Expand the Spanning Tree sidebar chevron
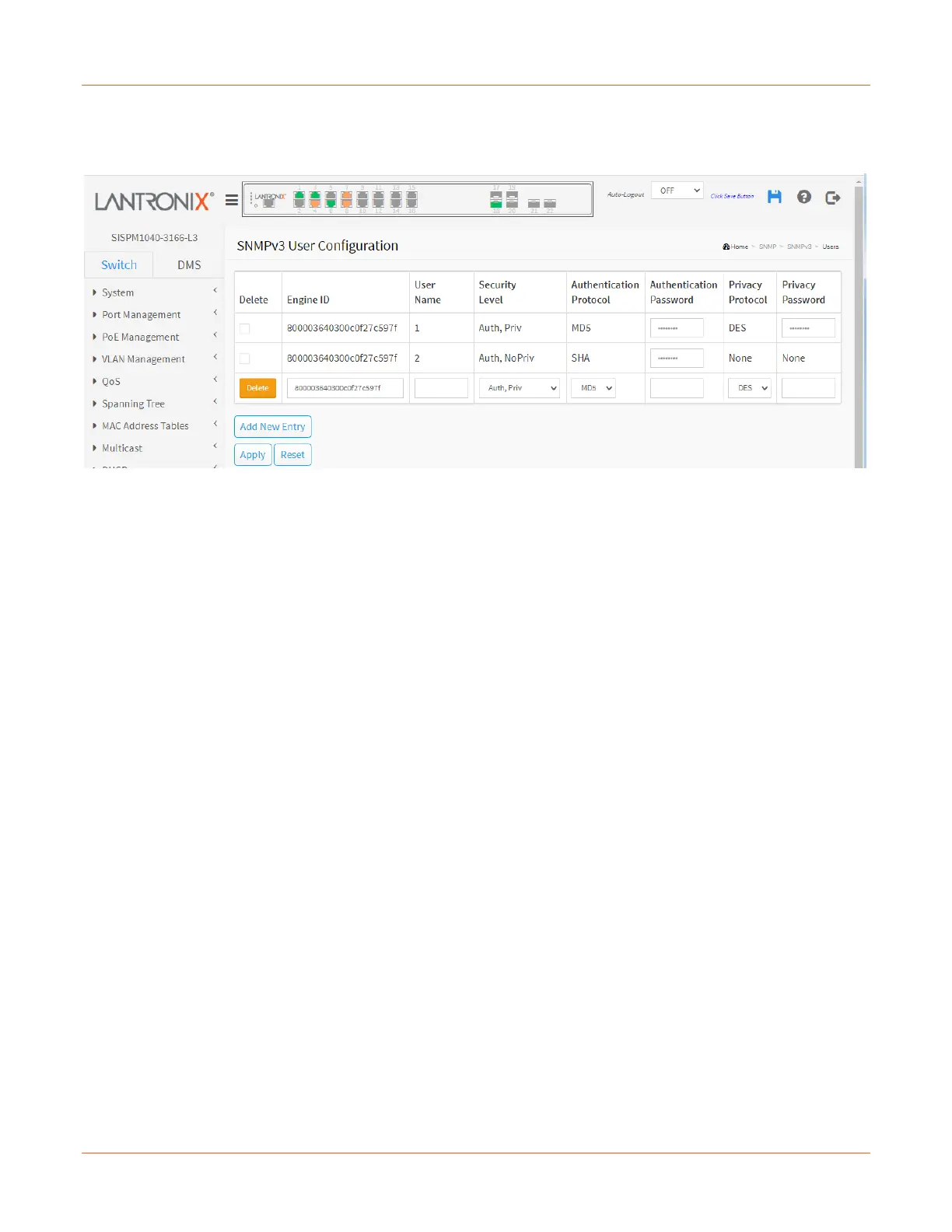The height and width of the screenshot is (1232, 952). click(x=215, y=401)
